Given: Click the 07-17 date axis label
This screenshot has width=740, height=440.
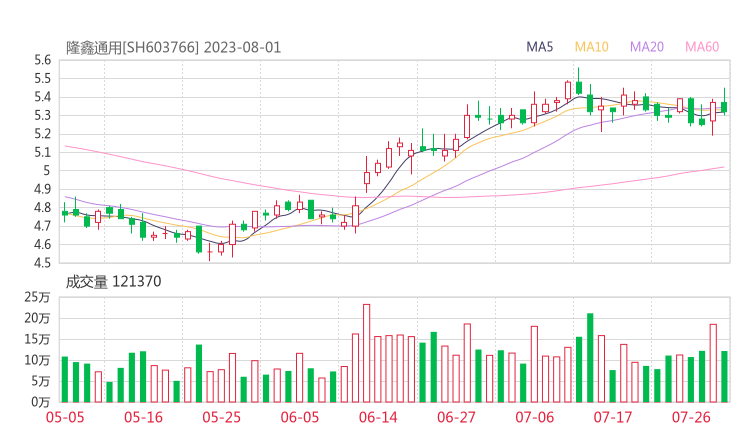Looking at the screenshot, I should [x=613, y=417].
